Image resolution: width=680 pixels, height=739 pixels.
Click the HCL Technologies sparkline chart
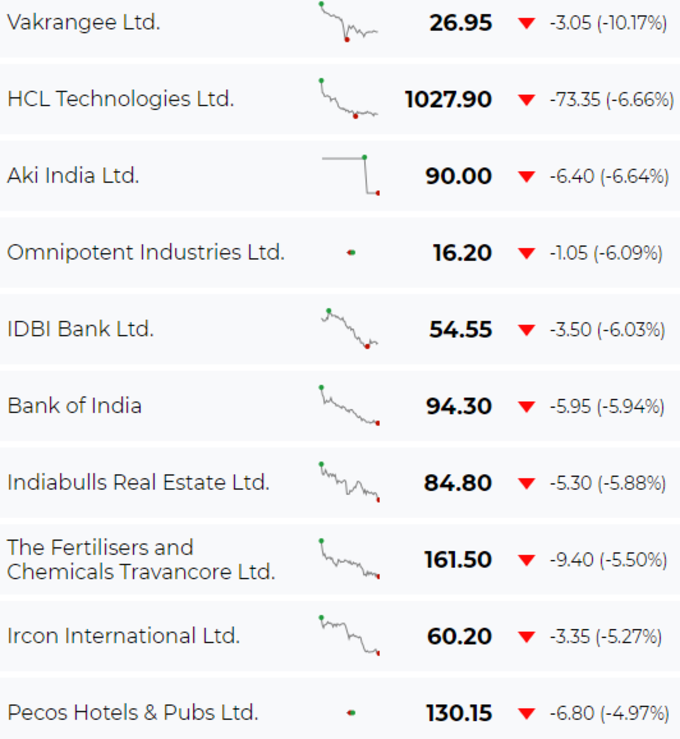[x=349, y=99]
